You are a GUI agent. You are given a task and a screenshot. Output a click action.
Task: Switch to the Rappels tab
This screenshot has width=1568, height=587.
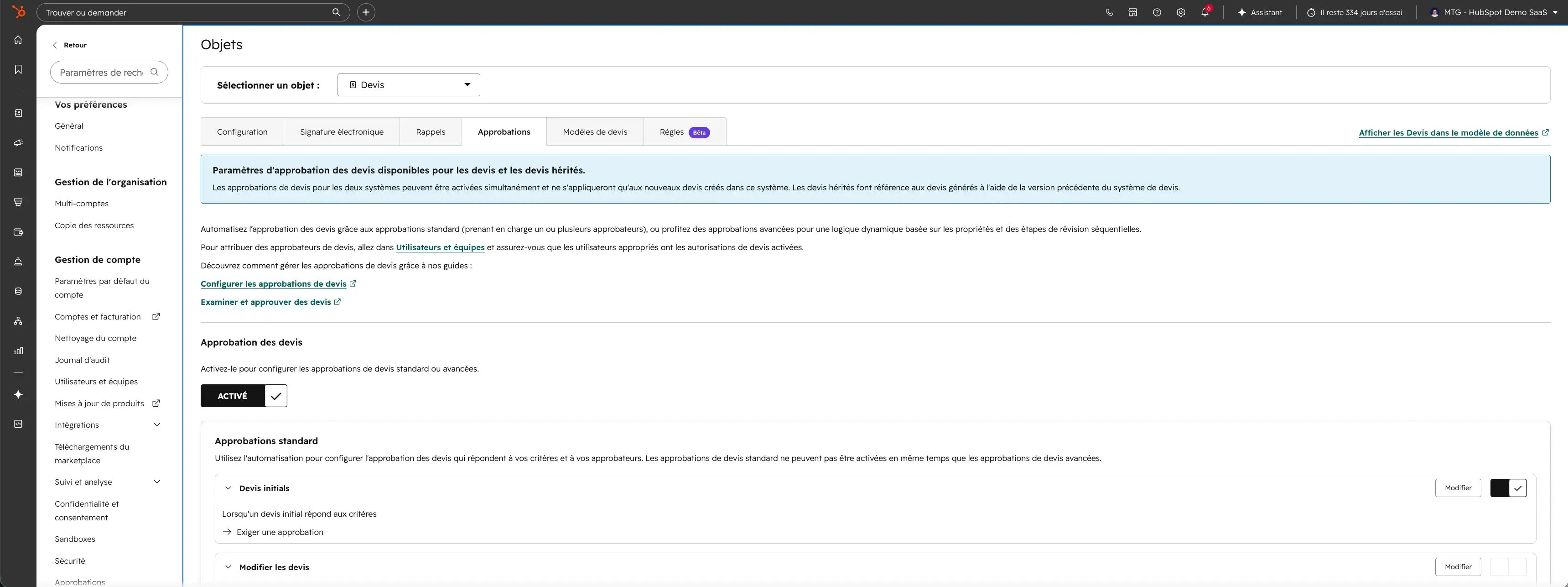pos(431,131)
